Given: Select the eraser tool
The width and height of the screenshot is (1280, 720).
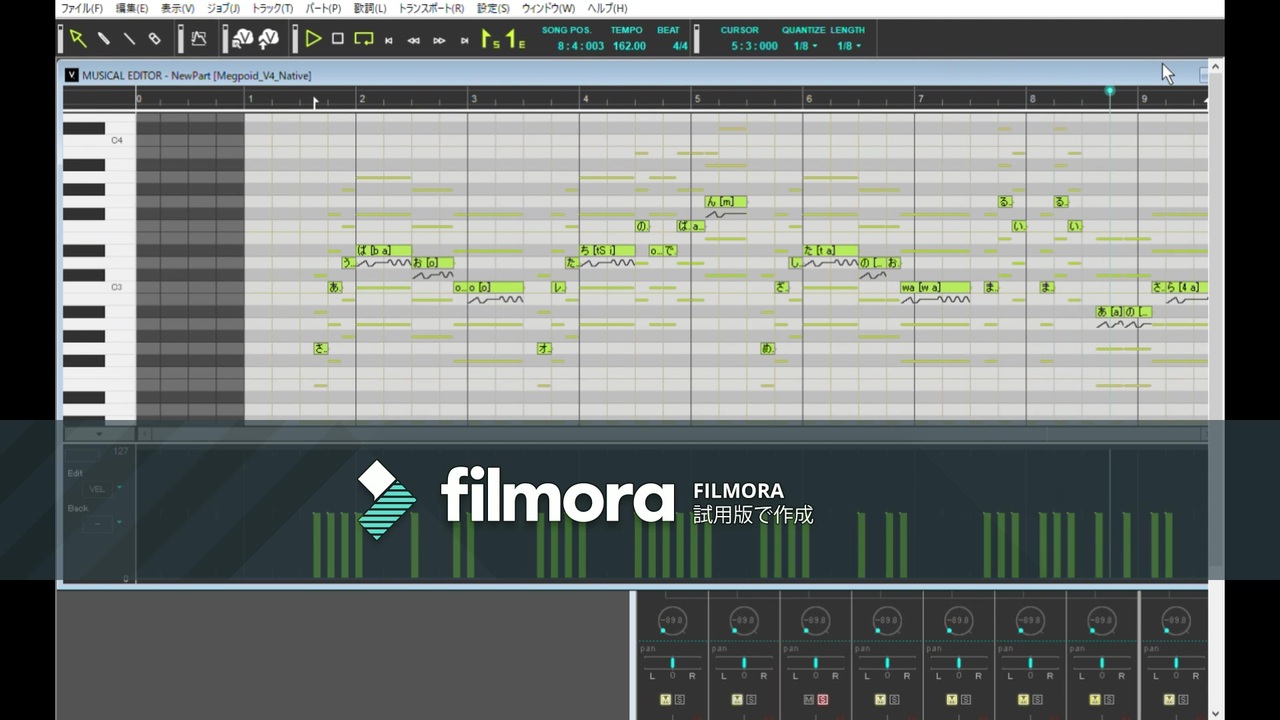Looking at the screenshot, I should [155, 39].
